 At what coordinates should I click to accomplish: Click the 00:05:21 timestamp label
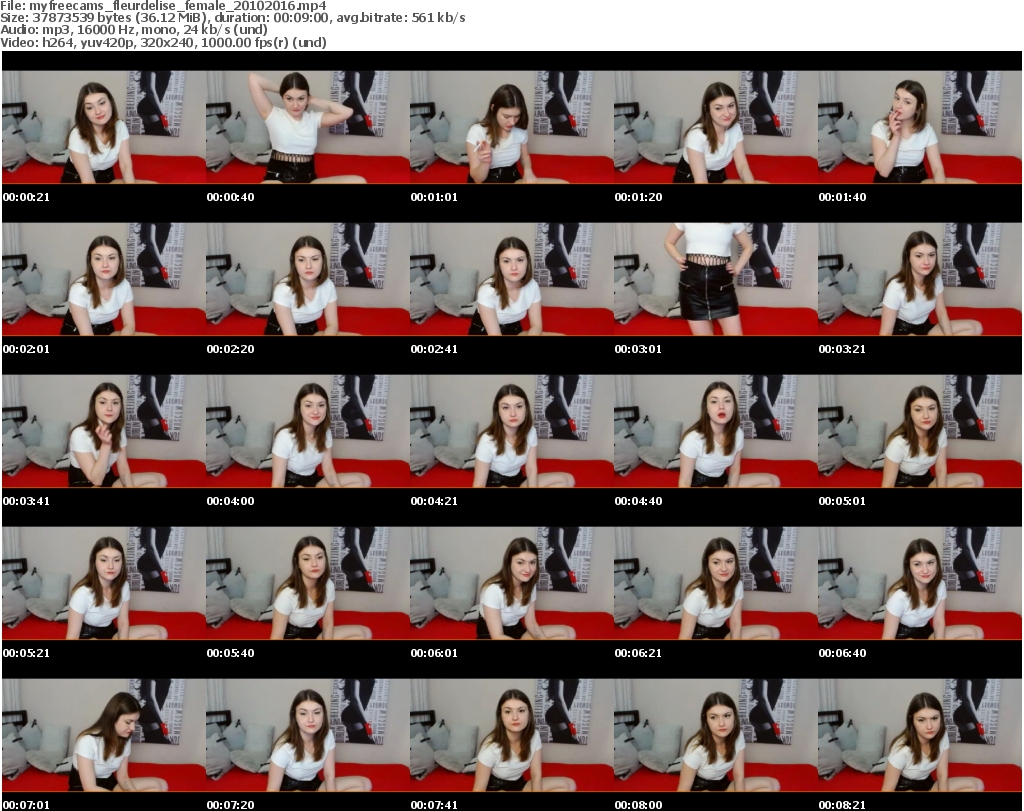(26, 654)
